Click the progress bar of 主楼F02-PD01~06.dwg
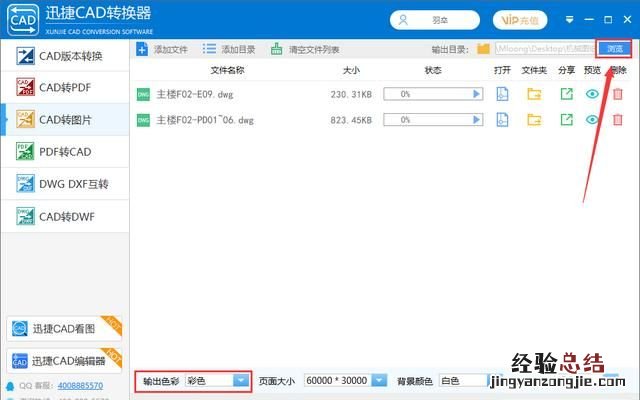Screen dimensions: 640x400 [433, 120]
